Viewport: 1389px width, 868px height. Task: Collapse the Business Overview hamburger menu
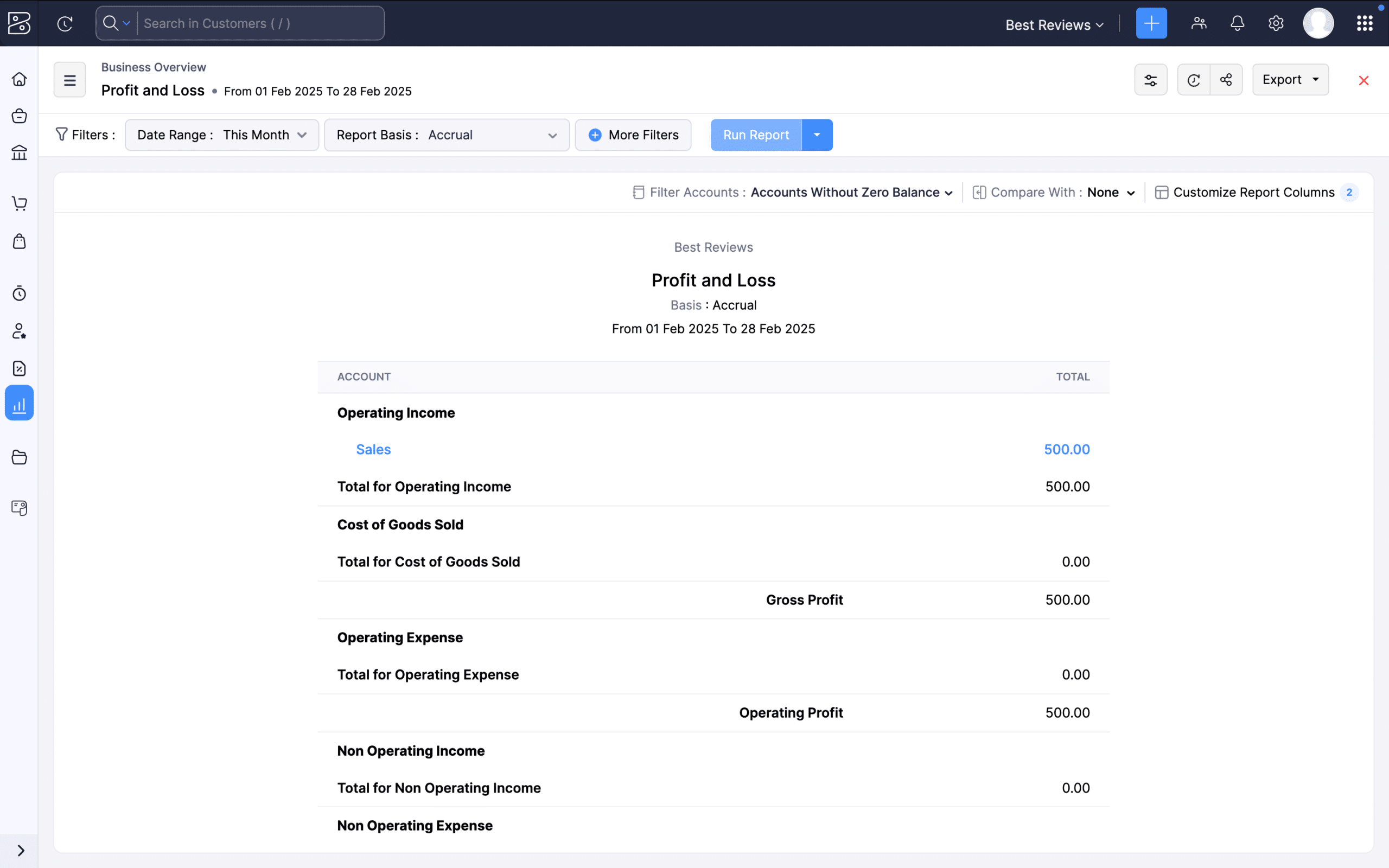tap(69, 79)
